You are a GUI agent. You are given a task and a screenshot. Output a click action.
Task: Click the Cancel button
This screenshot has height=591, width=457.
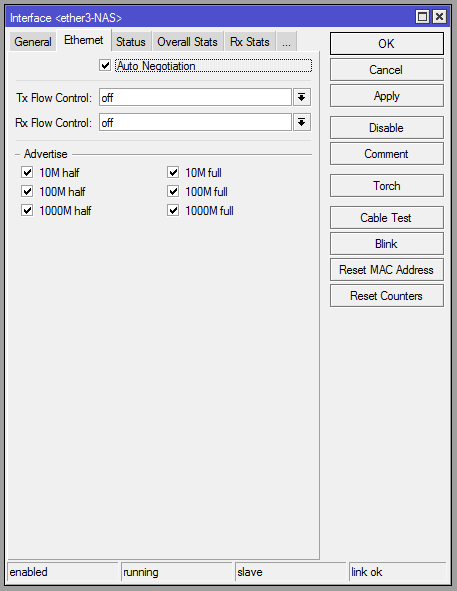pyautogui.click(x=387, y=70)
